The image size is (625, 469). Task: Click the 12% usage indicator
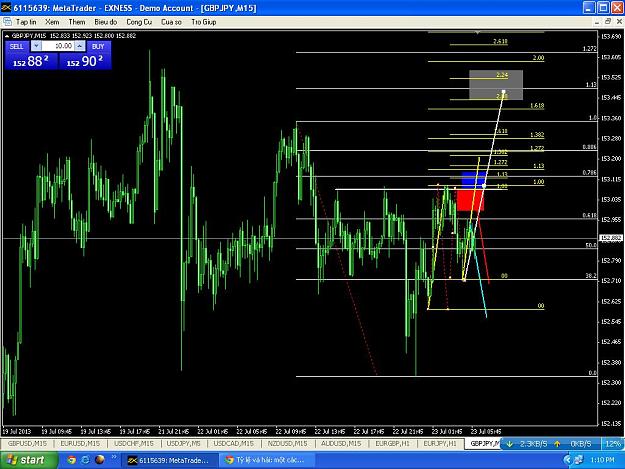[x=613, y=443]
